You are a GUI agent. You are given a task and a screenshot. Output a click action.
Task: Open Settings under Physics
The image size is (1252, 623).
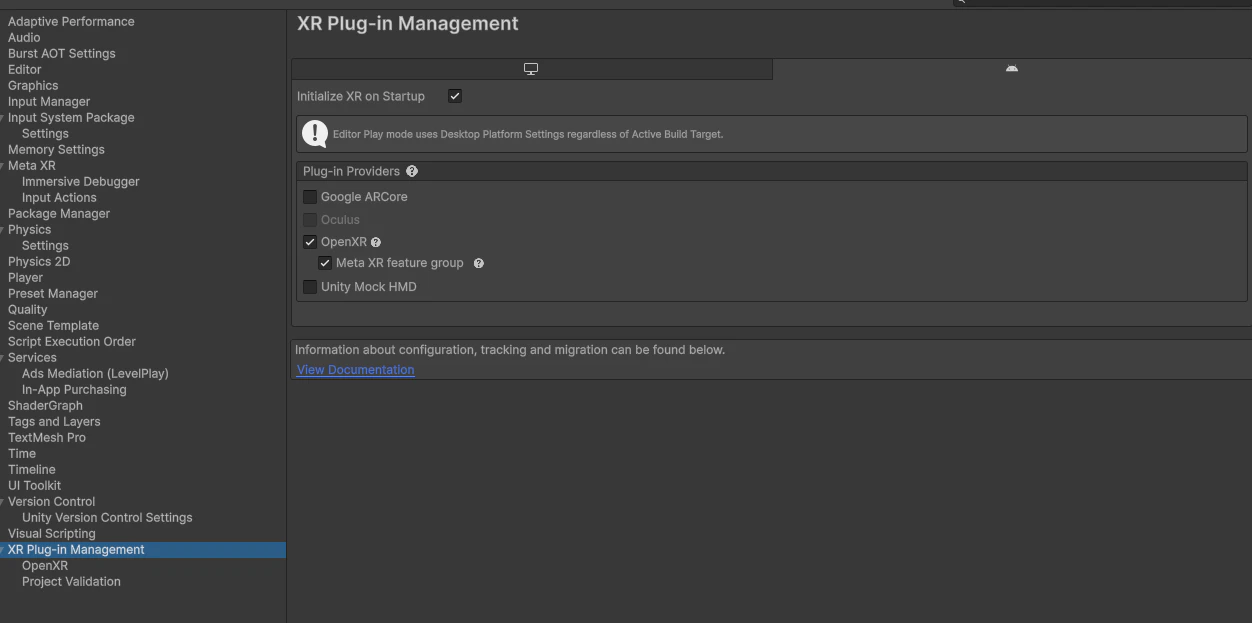(45, 245)
